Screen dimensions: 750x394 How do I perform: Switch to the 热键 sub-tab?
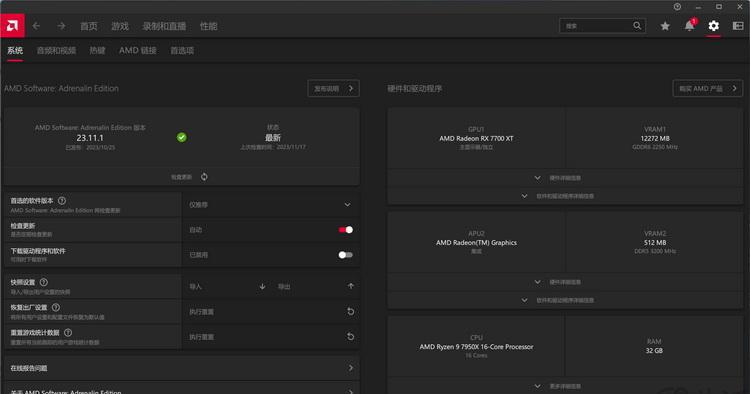[98, 50]
